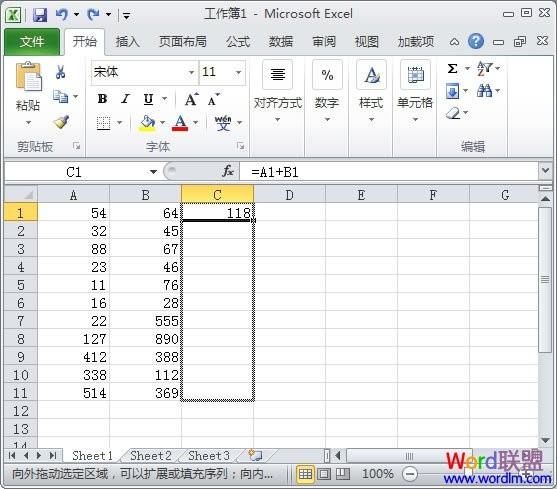Image resolution: width=557 pixels, height=489 pixels.
Task: Switch to the 插入 ribbon tab
Action: pos(127,42)
